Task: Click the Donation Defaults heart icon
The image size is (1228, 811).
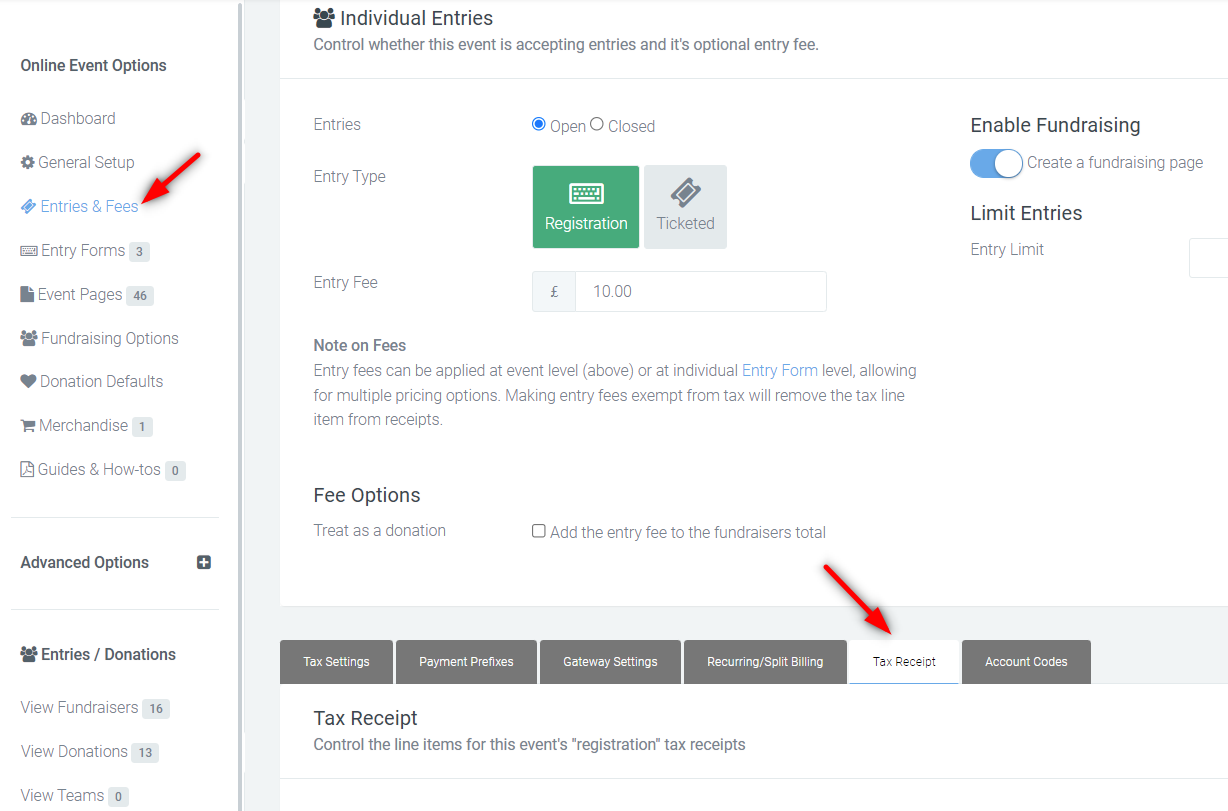Action: tap(28, 381)
